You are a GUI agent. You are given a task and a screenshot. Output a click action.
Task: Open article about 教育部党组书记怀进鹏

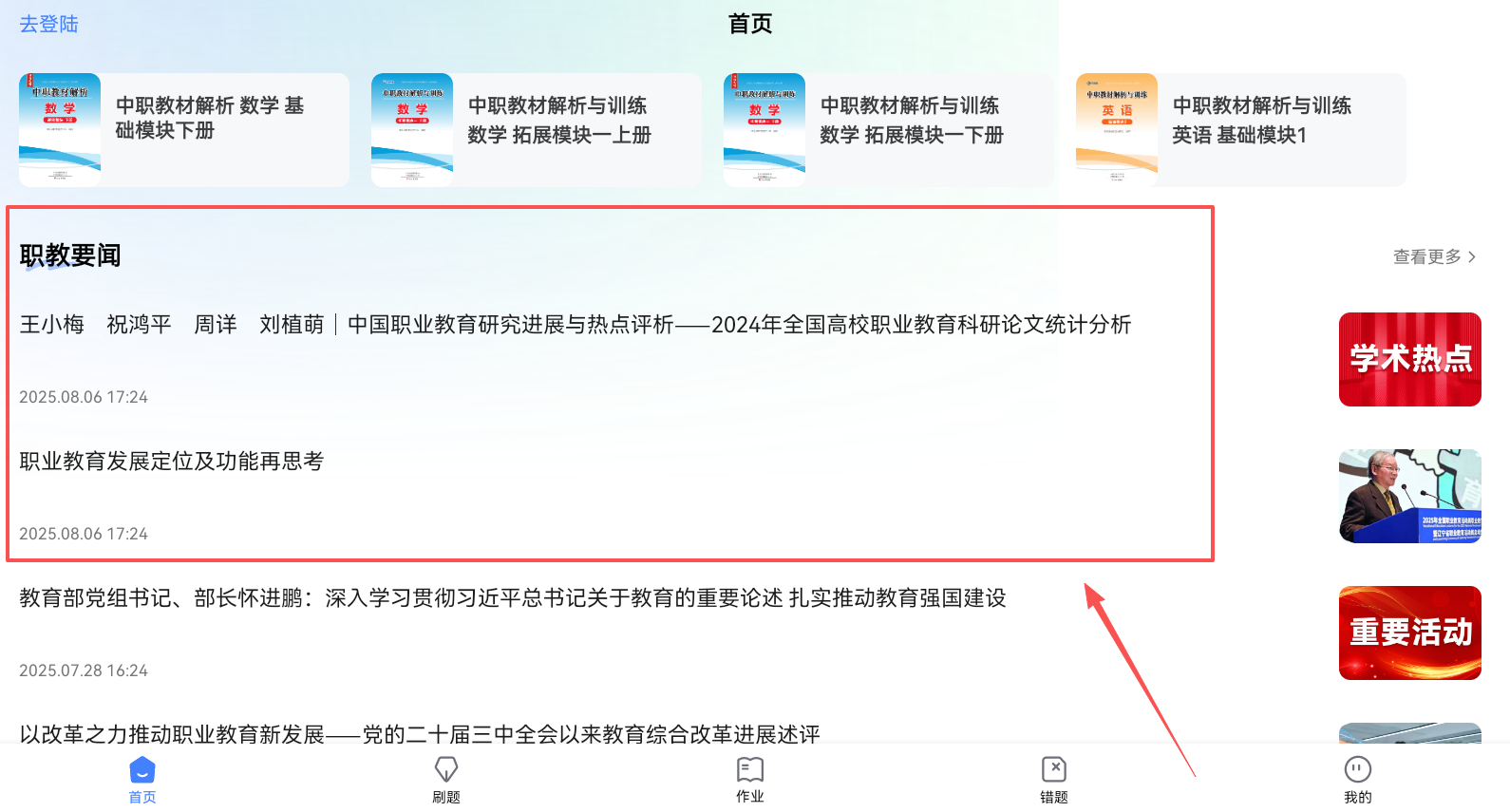[x=513, y=598]
